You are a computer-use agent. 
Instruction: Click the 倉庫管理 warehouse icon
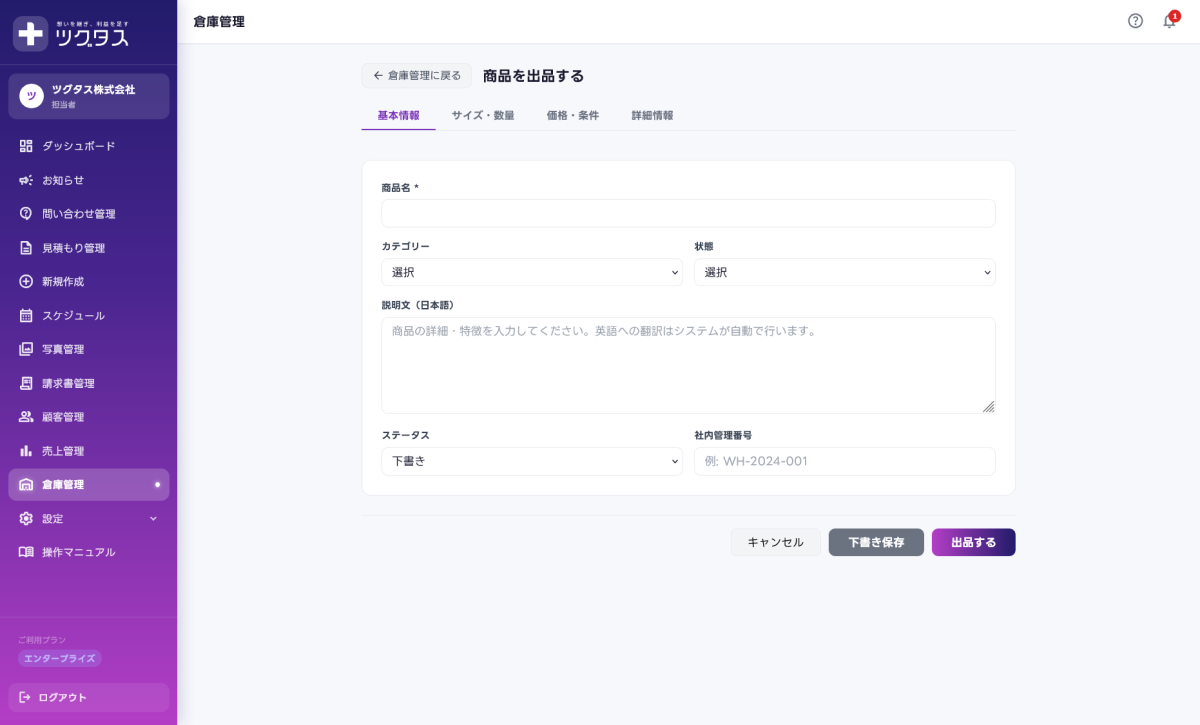(26, 485)
